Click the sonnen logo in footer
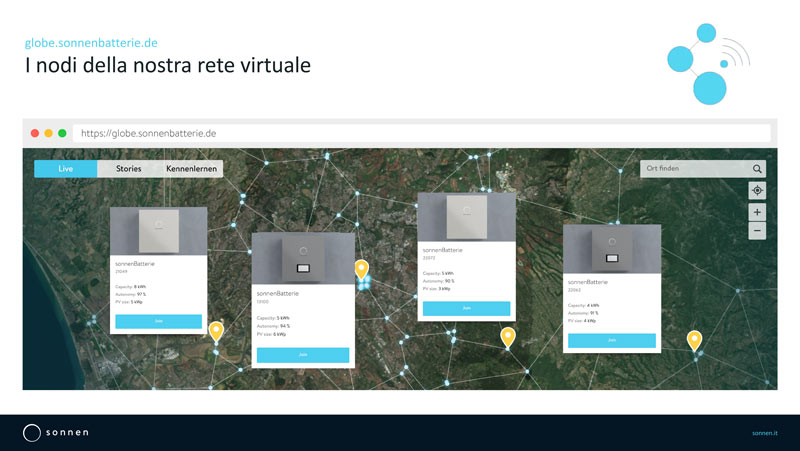 (56, 433)
